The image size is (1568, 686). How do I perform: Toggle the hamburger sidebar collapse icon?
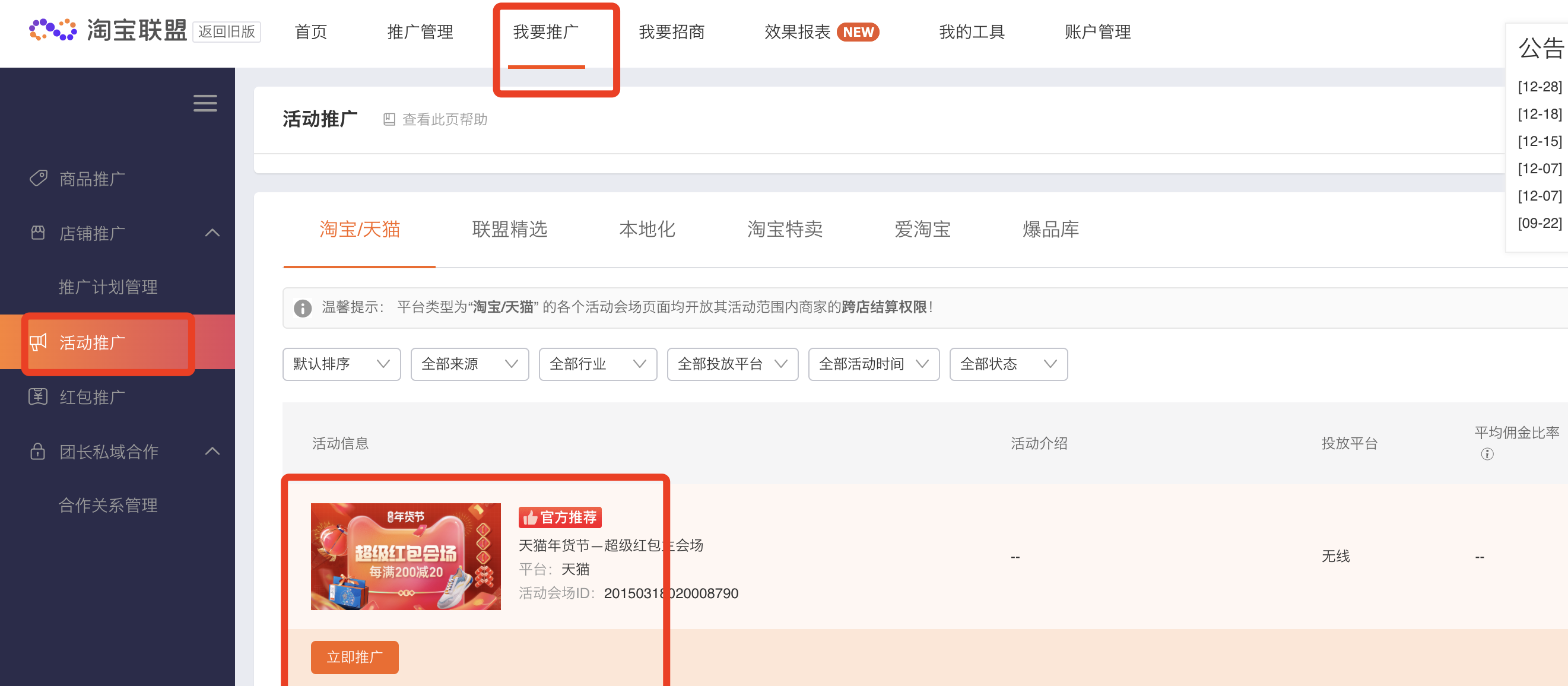205,103
